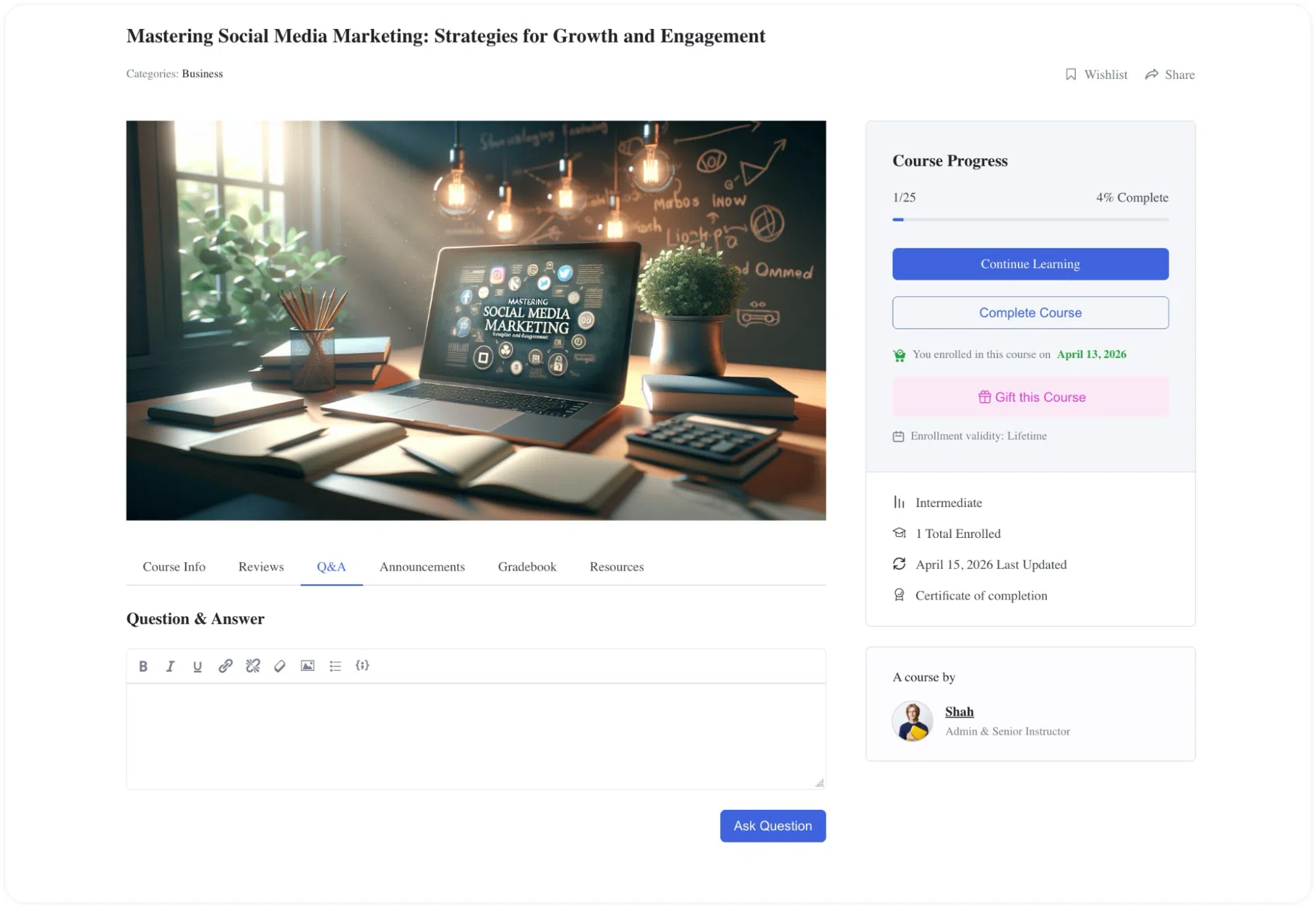Submit with the Ask Question button
This screenshot has height=908, width=1316.
click(x=773, y=826)
